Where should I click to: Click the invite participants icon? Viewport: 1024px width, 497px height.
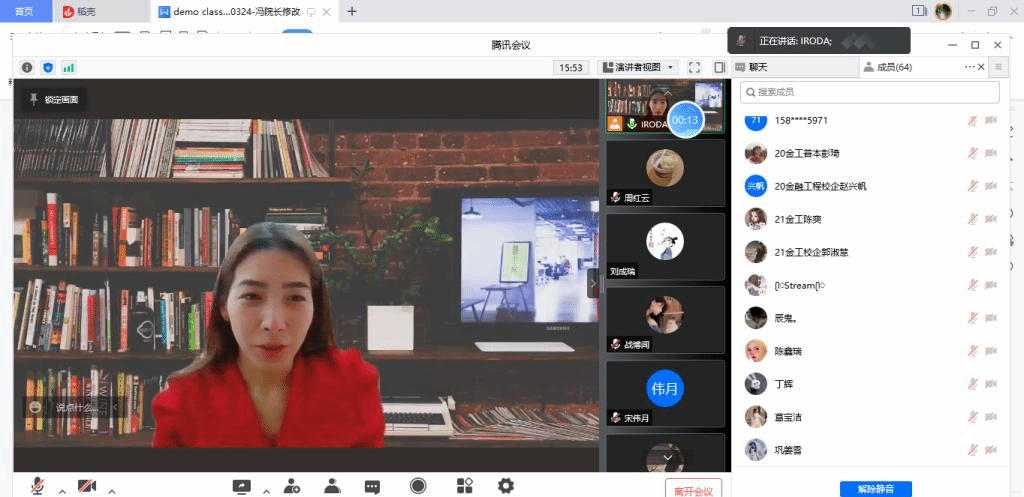pyautogui.click(x=292, y=486)
